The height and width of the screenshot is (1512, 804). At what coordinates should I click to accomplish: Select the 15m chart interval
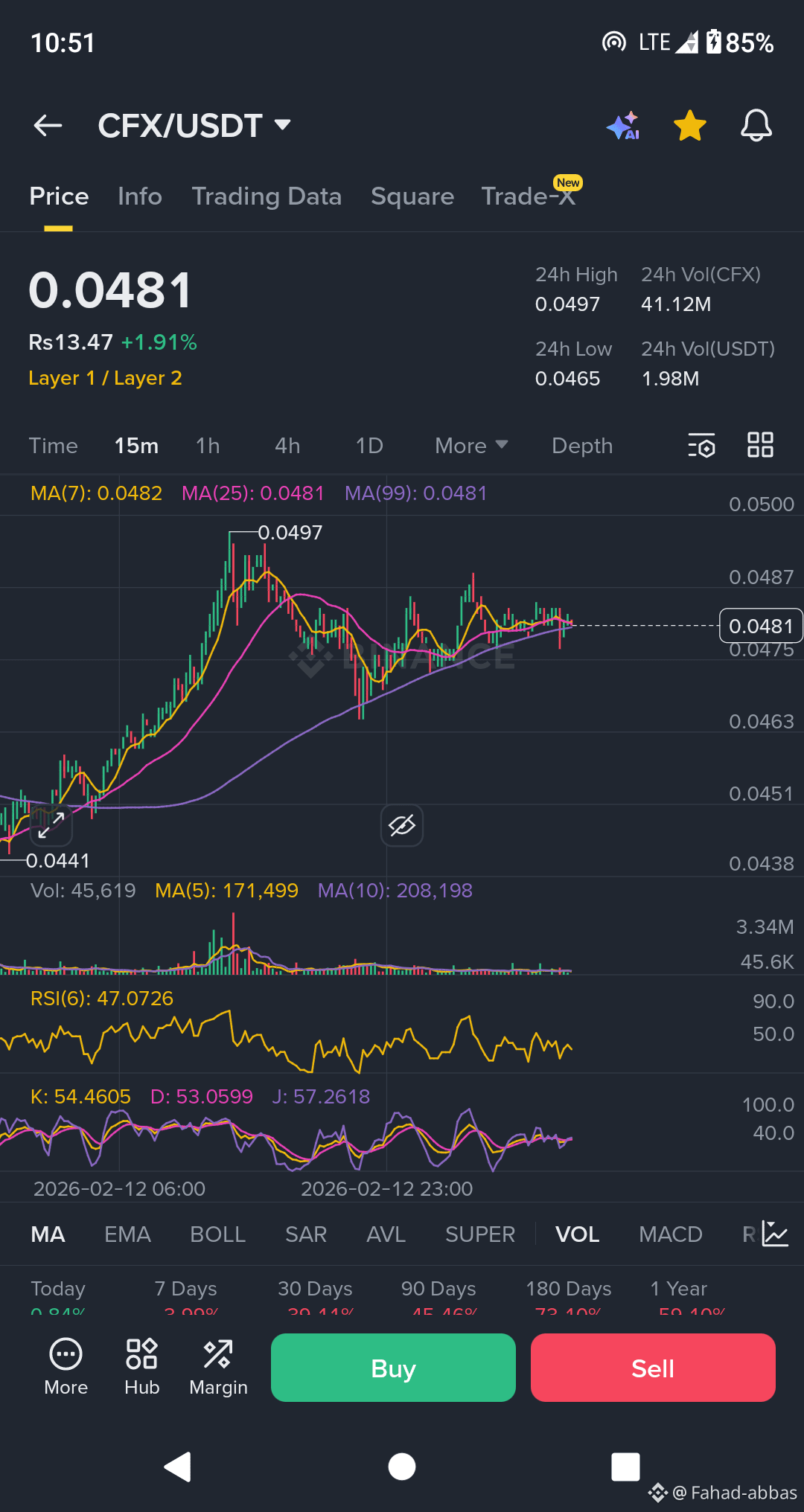tap(136, 446)
